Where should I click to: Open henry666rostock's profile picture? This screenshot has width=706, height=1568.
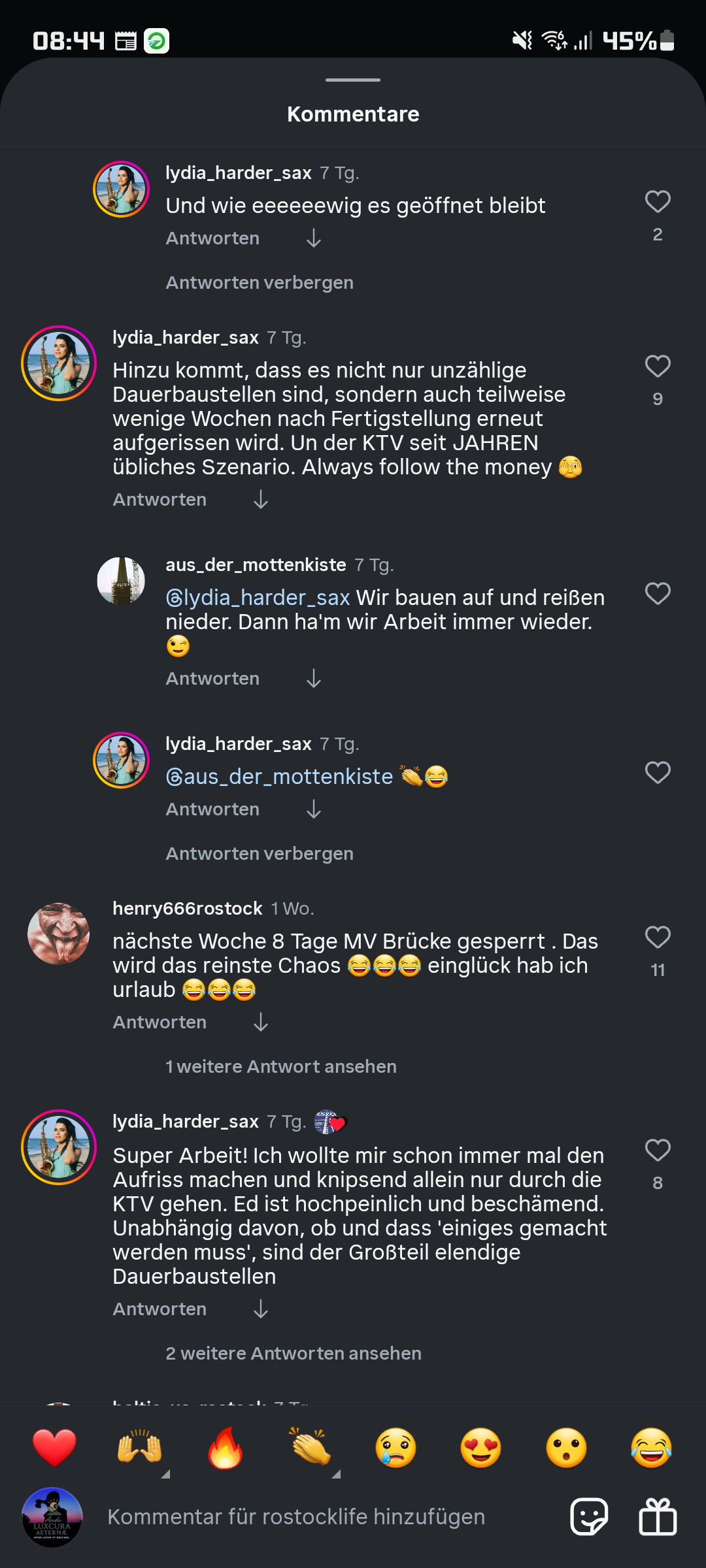point(59,934)
